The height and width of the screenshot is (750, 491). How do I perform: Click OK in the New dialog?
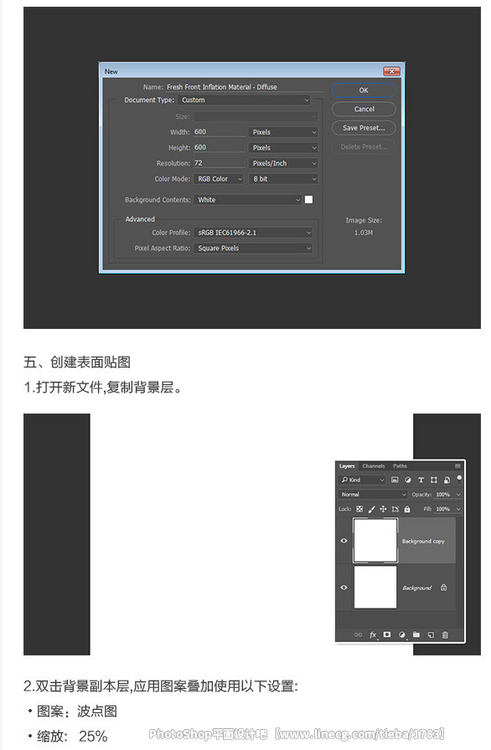[x=364, y=90]
